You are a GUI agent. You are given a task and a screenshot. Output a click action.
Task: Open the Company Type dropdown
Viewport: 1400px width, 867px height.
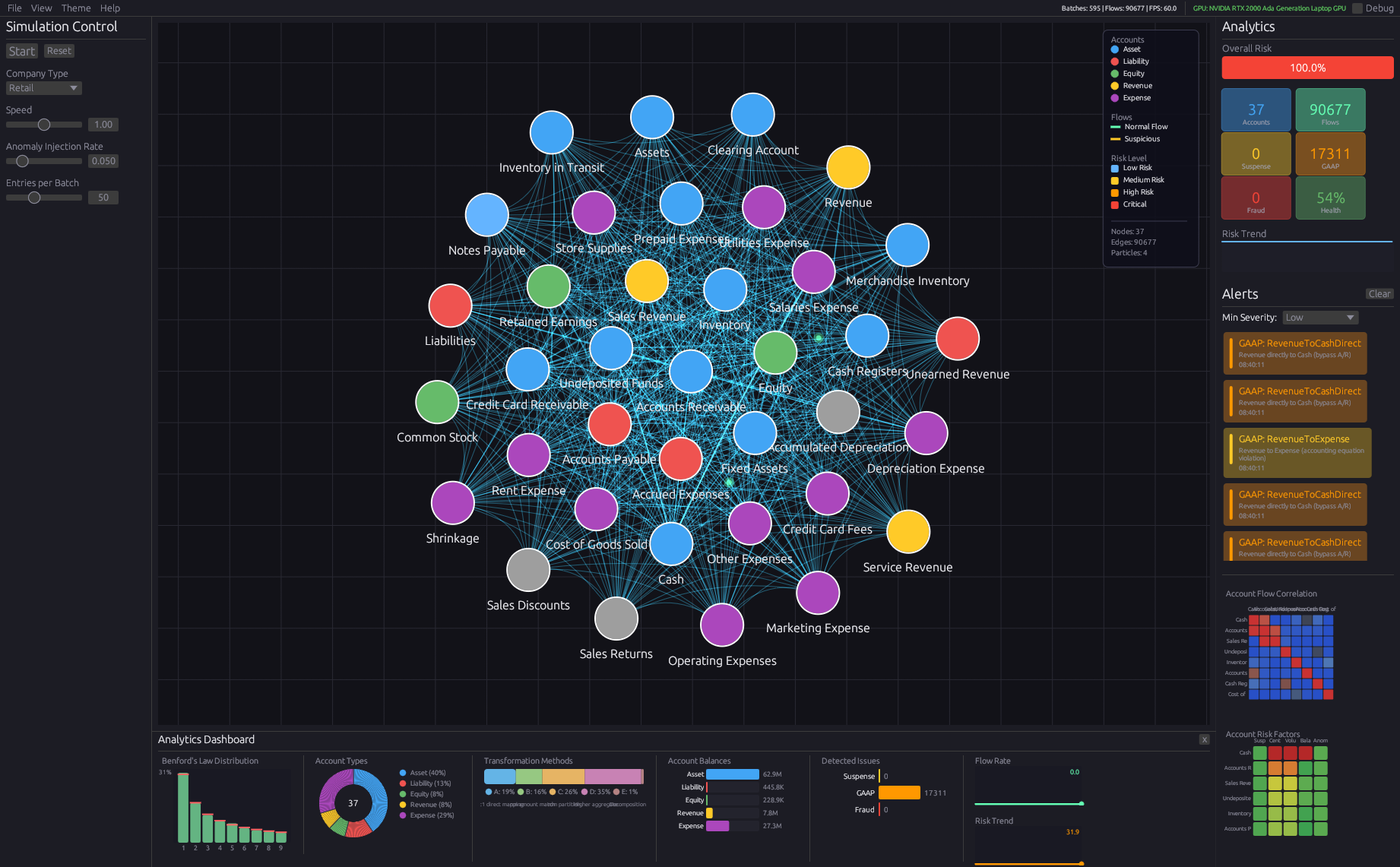(43, 87)
